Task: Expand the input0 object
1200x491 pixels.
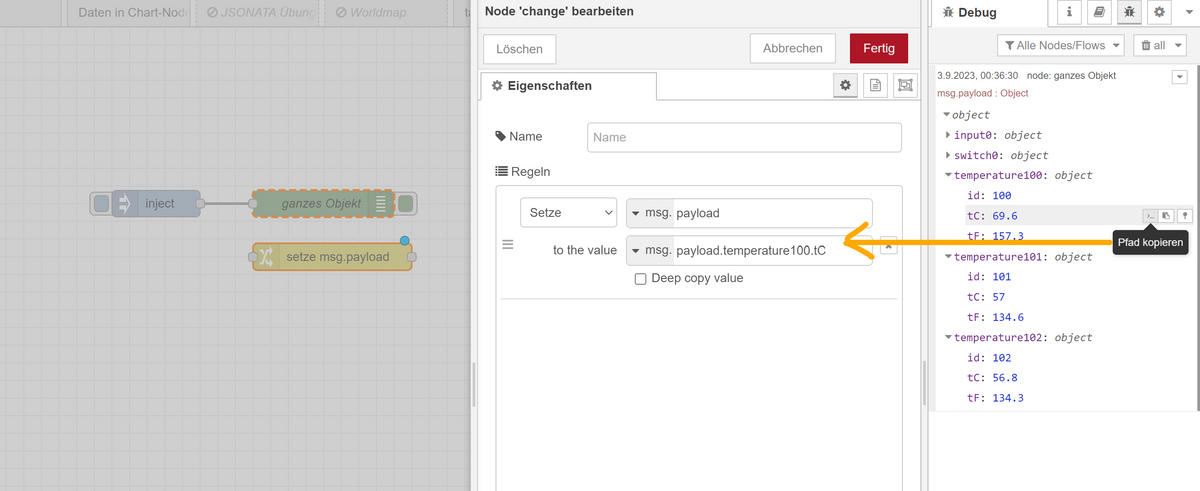Action: [x=948, y=135]
